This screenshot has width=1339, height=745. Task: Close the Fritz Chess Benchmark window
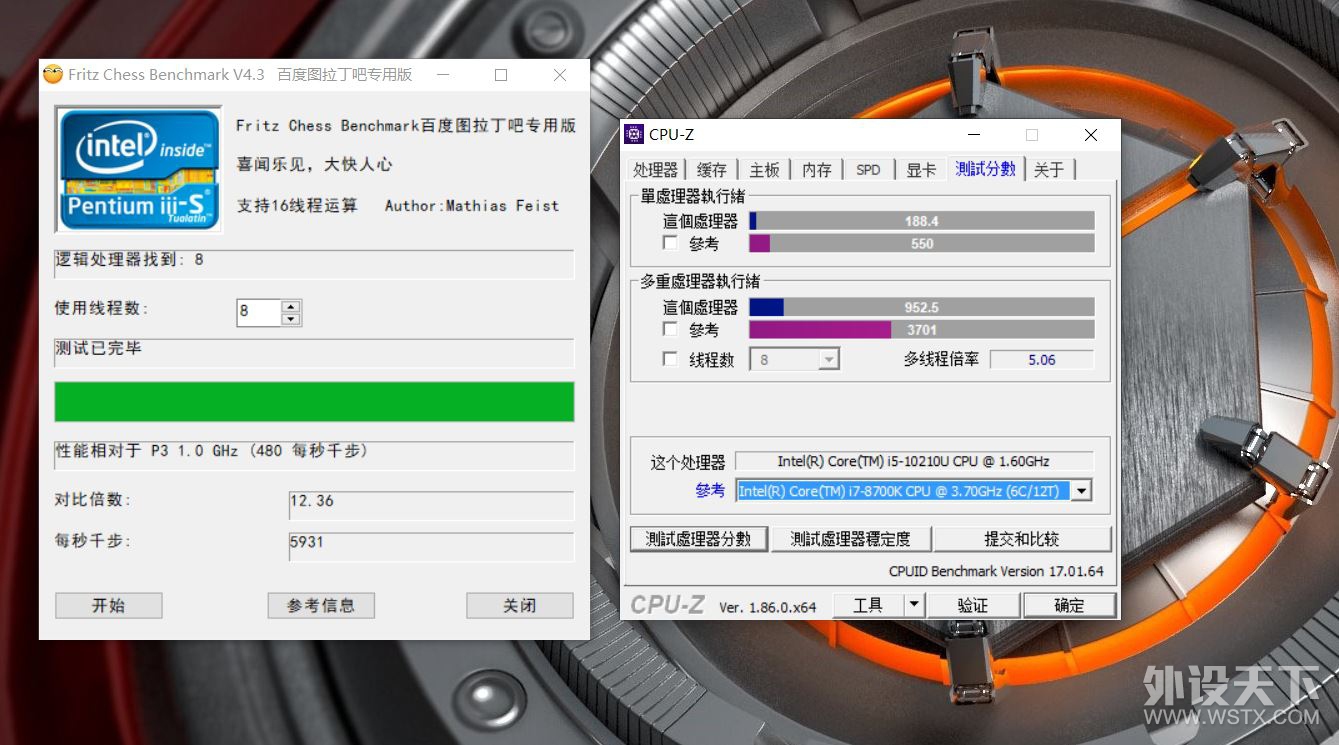point(560,75)
